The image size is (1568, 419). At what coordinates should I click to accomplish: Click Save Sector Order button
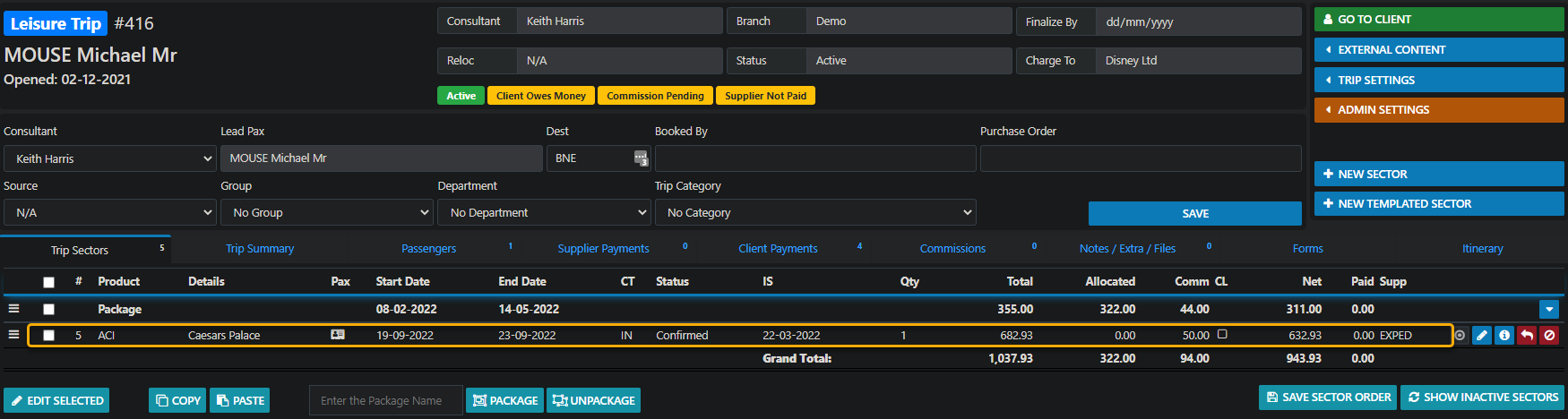[x=1328, y=397]
